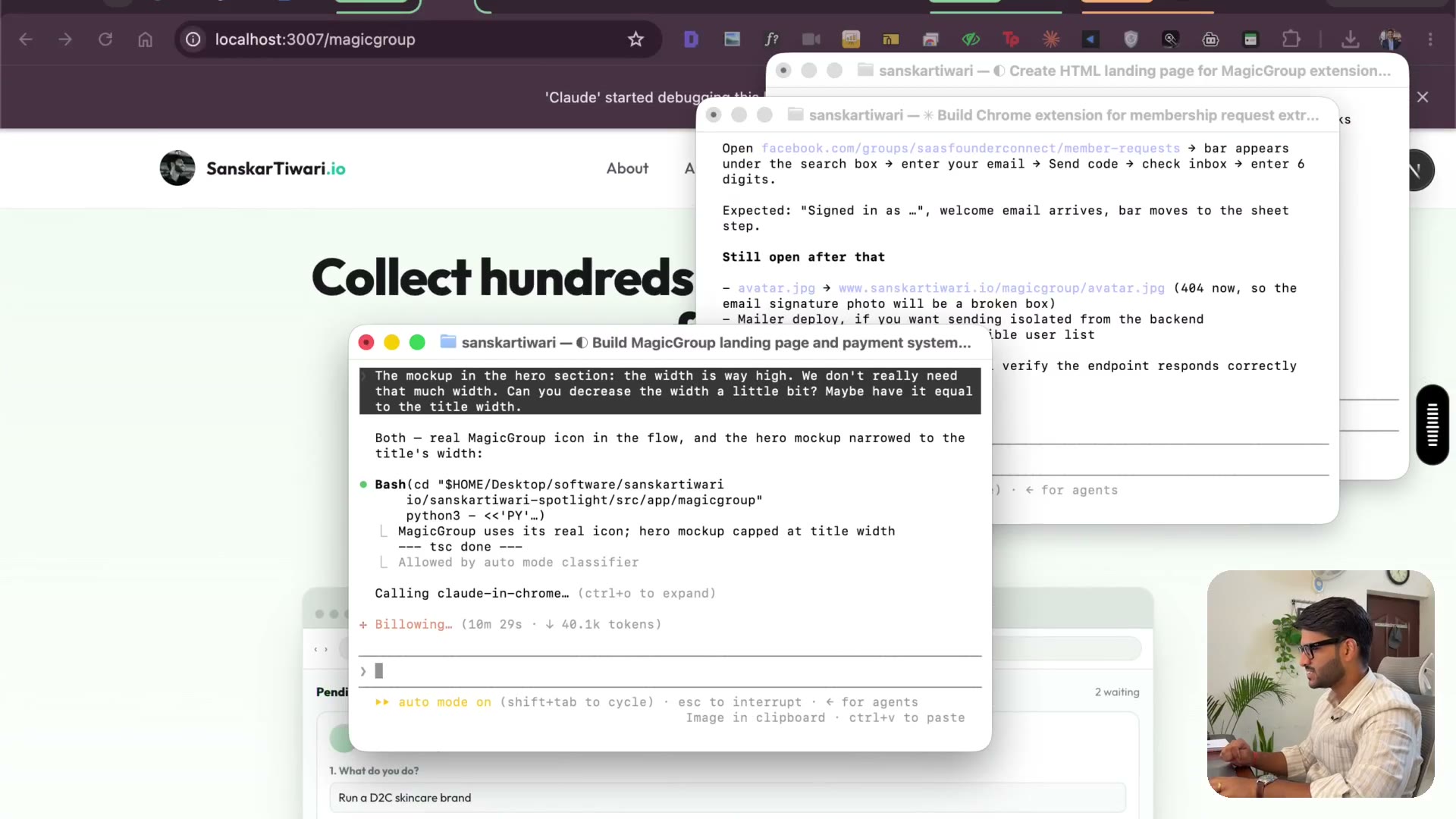The width and height of the screenshot is (1456, 819).
Task: Expand the Calling claude-in-chrome output
Action: tap(545, 593)
